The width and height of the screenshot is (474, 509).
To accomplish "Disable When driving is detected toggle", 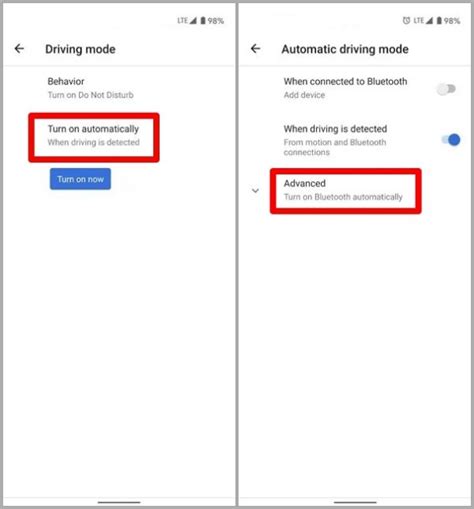I will [451, 140].
